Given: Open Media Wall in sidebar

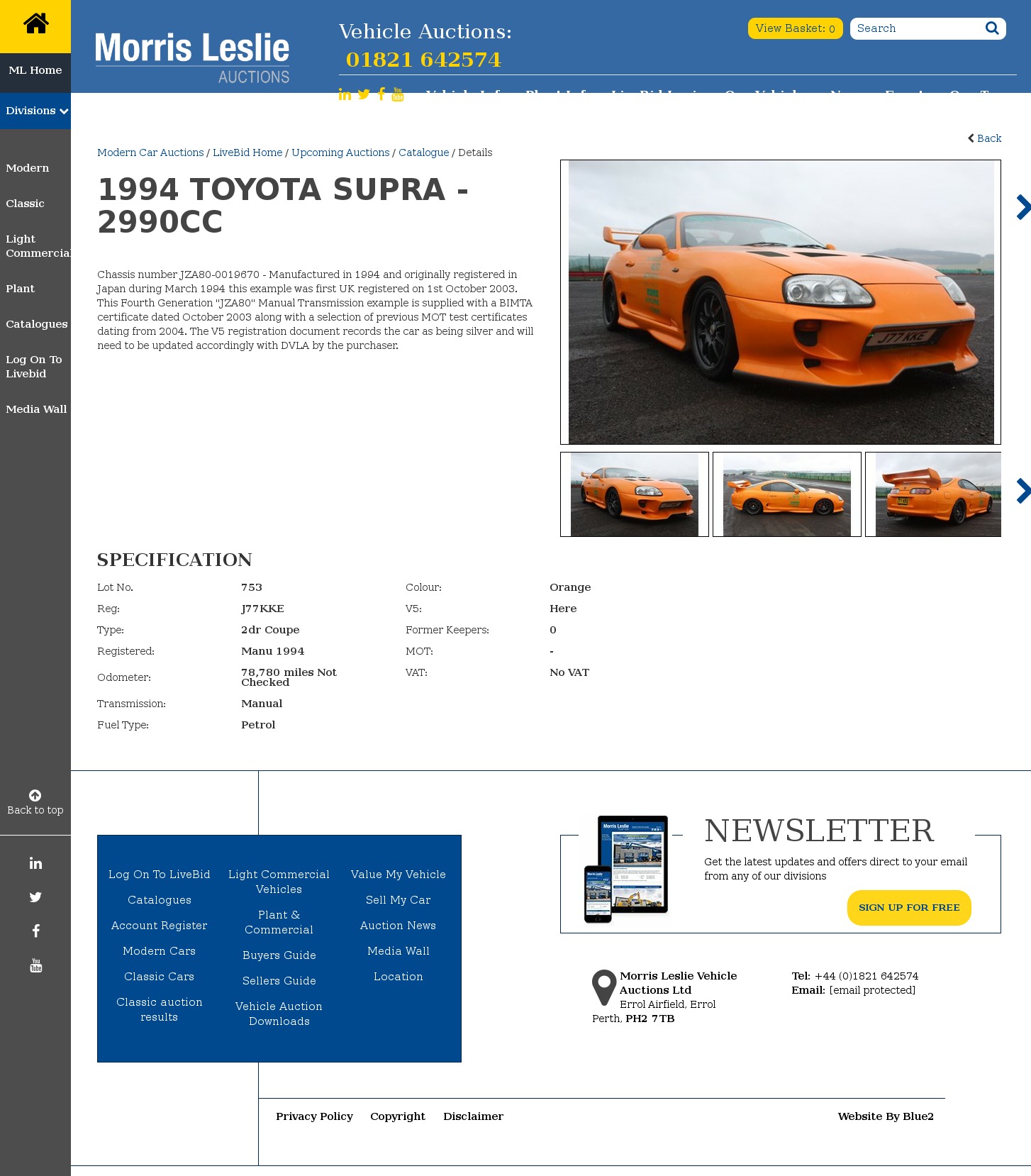Looking at the screenshot, I should [36, 409].
